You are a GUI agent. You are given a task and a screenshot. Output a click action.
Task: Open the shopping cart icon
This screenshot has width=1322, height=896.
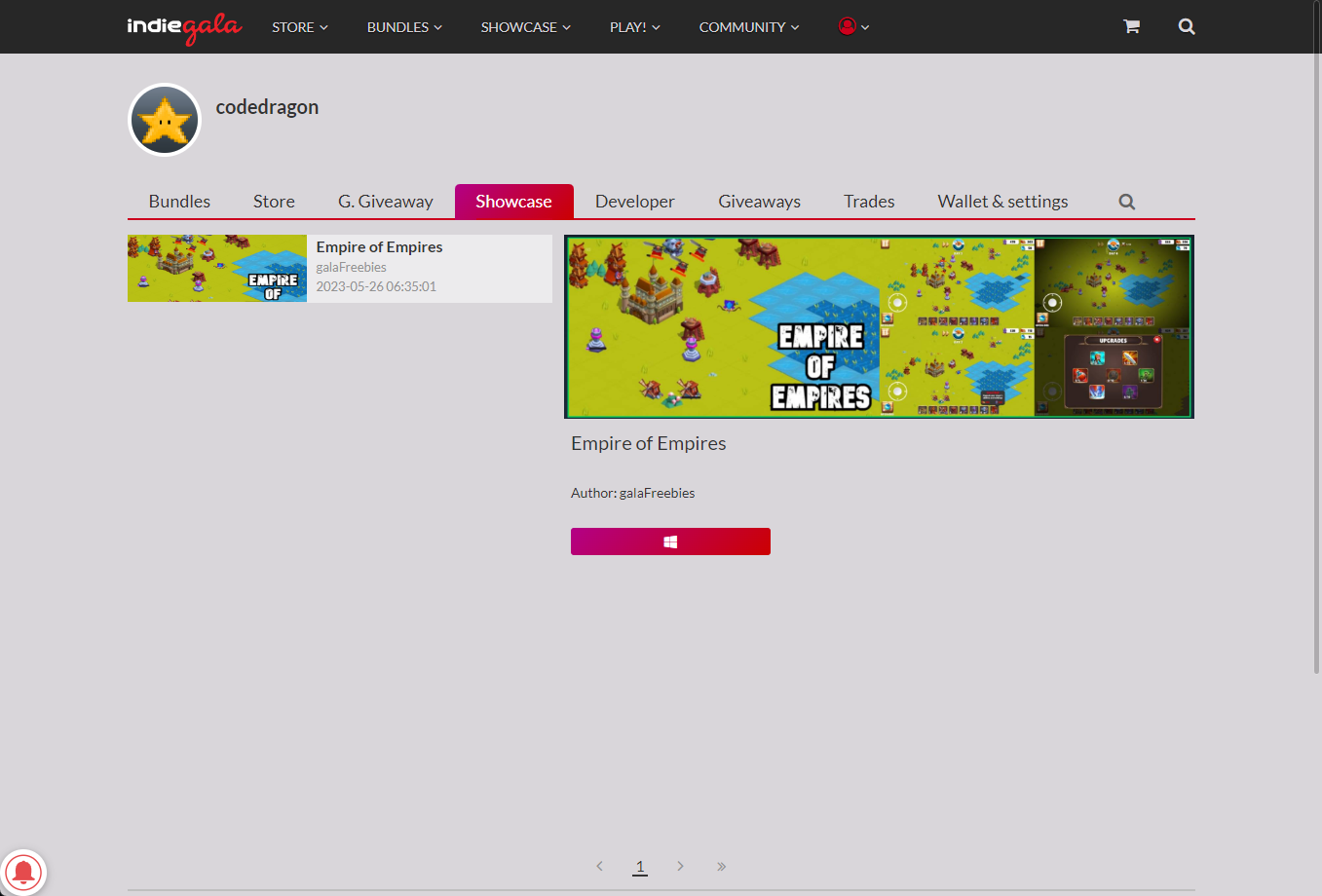click(x=1131, y=26)
